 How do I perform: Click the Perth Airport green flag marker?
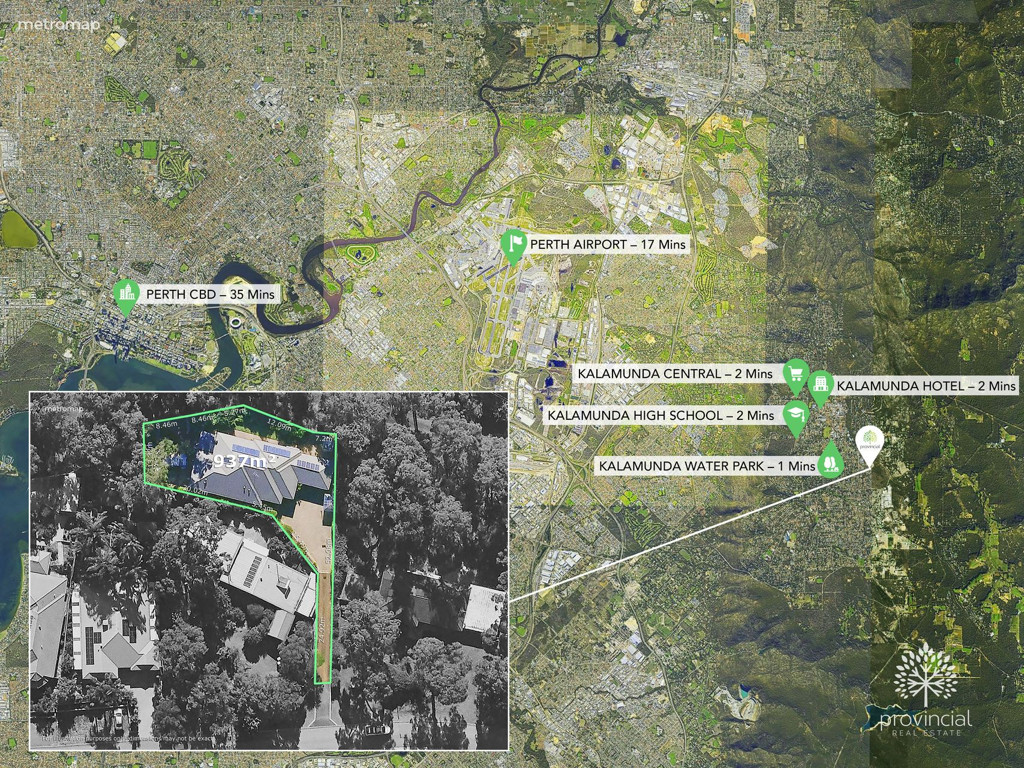(x=513, y=244)
